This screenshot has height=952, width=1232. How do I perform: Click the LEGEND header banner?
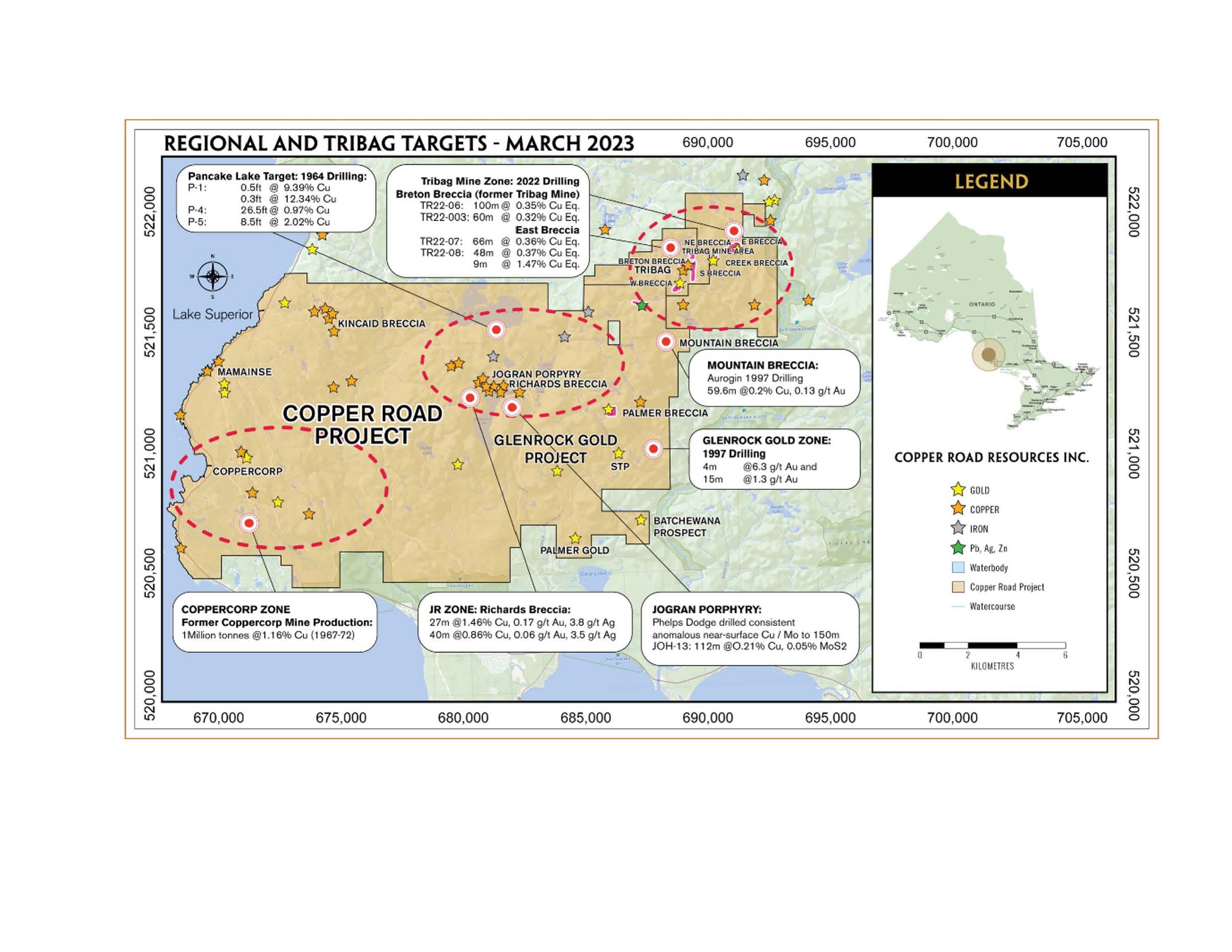990,181
